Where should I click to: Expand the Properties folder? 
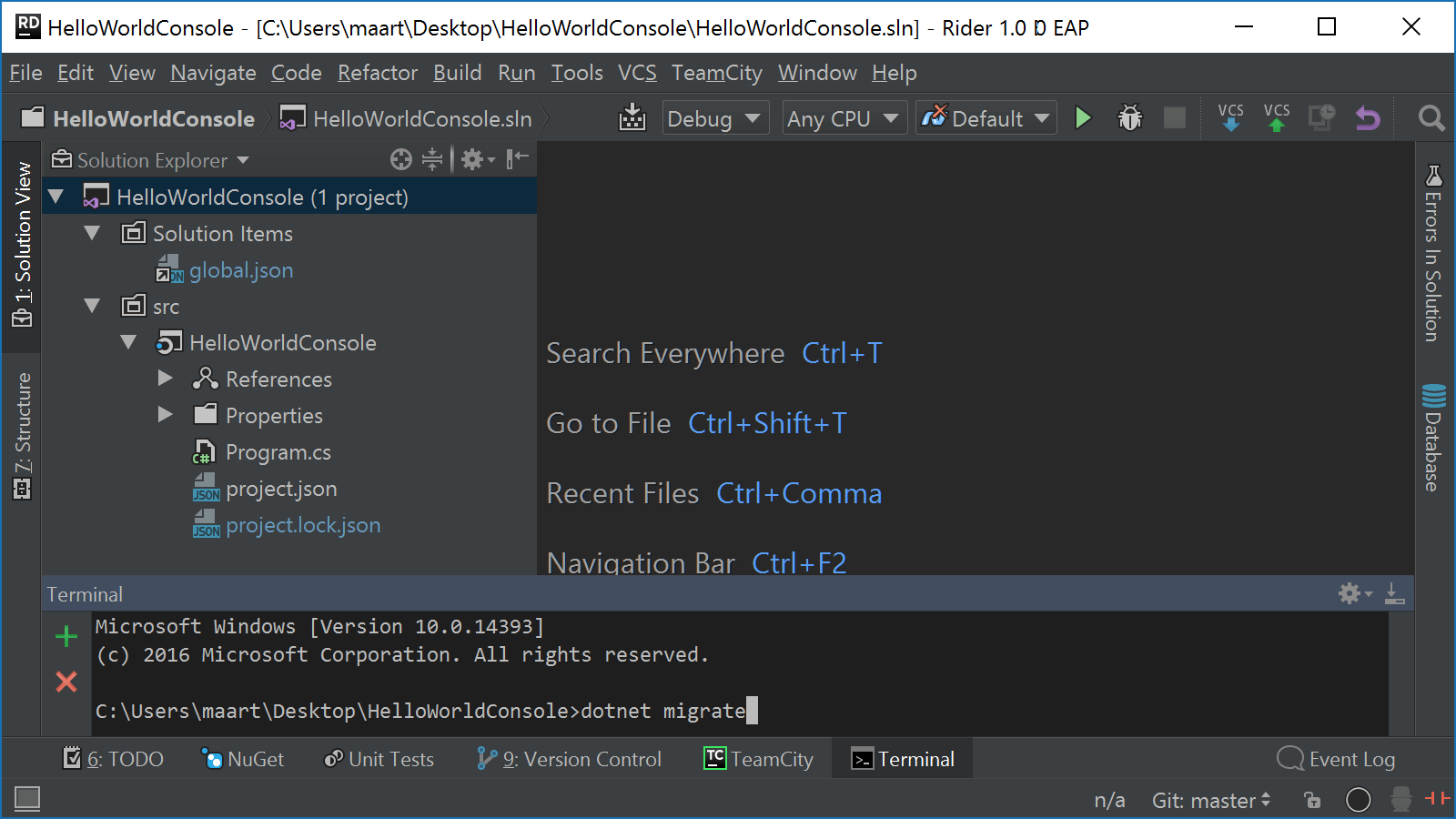(165, 414)
